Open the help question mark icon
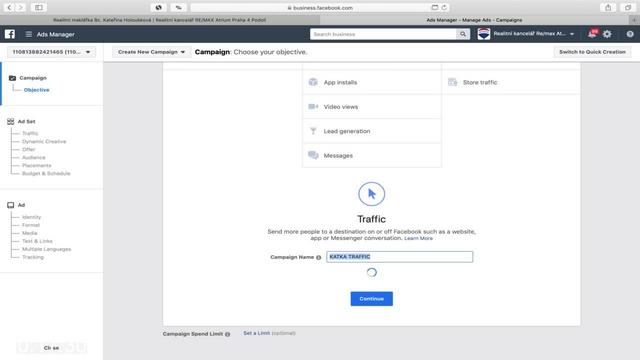Viewport: 640px width, 360px height. click(x=630, y=34)
